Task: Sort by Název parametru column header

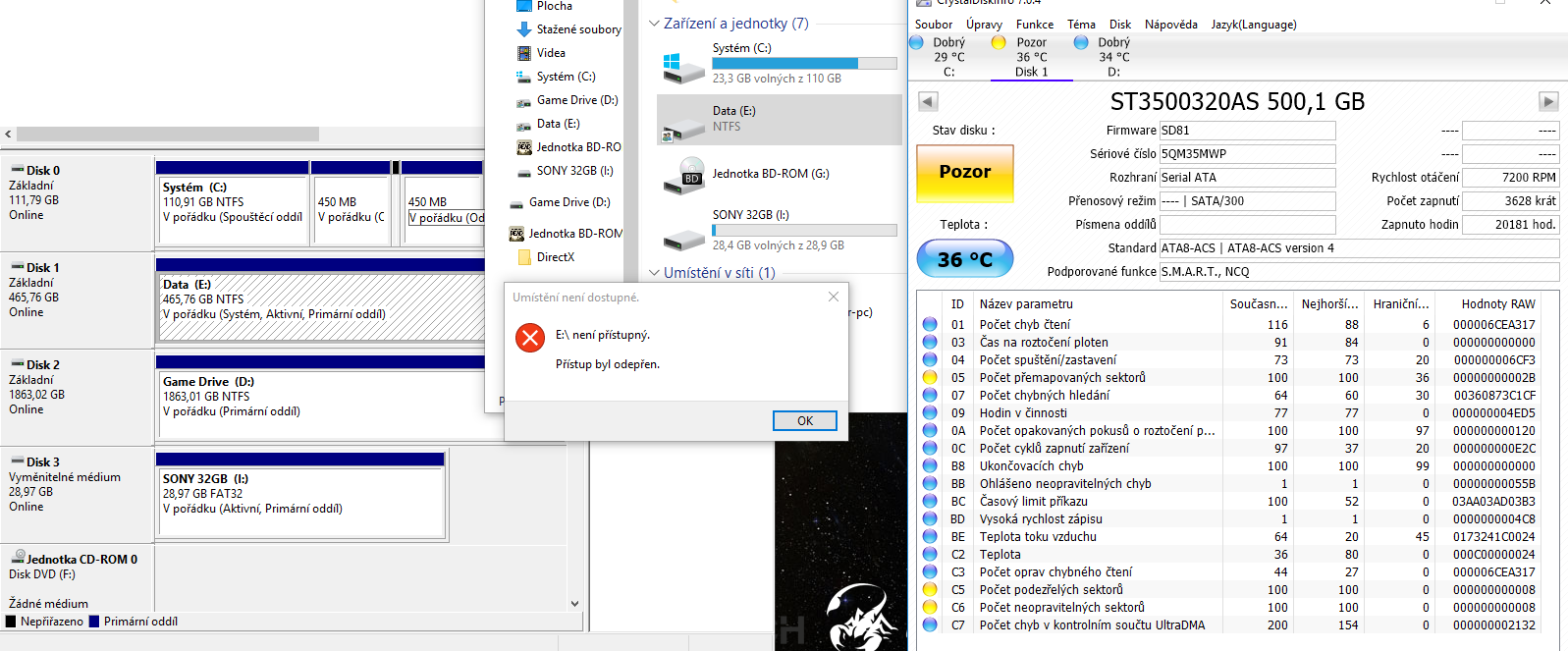Action: tap(1099, 304)
